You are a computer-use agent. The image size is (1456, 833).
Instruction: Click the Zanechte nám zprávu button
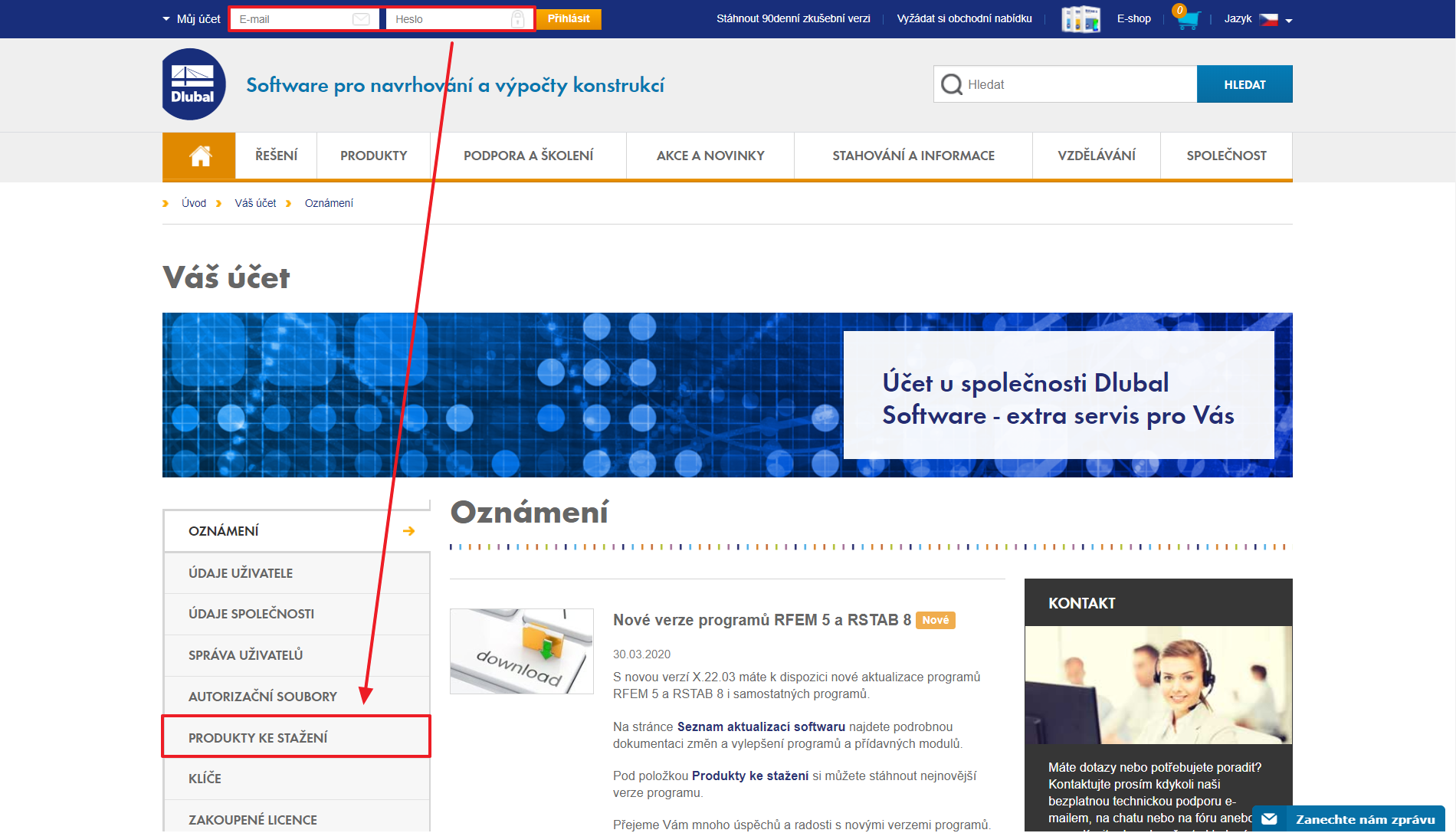(1349, 819)
